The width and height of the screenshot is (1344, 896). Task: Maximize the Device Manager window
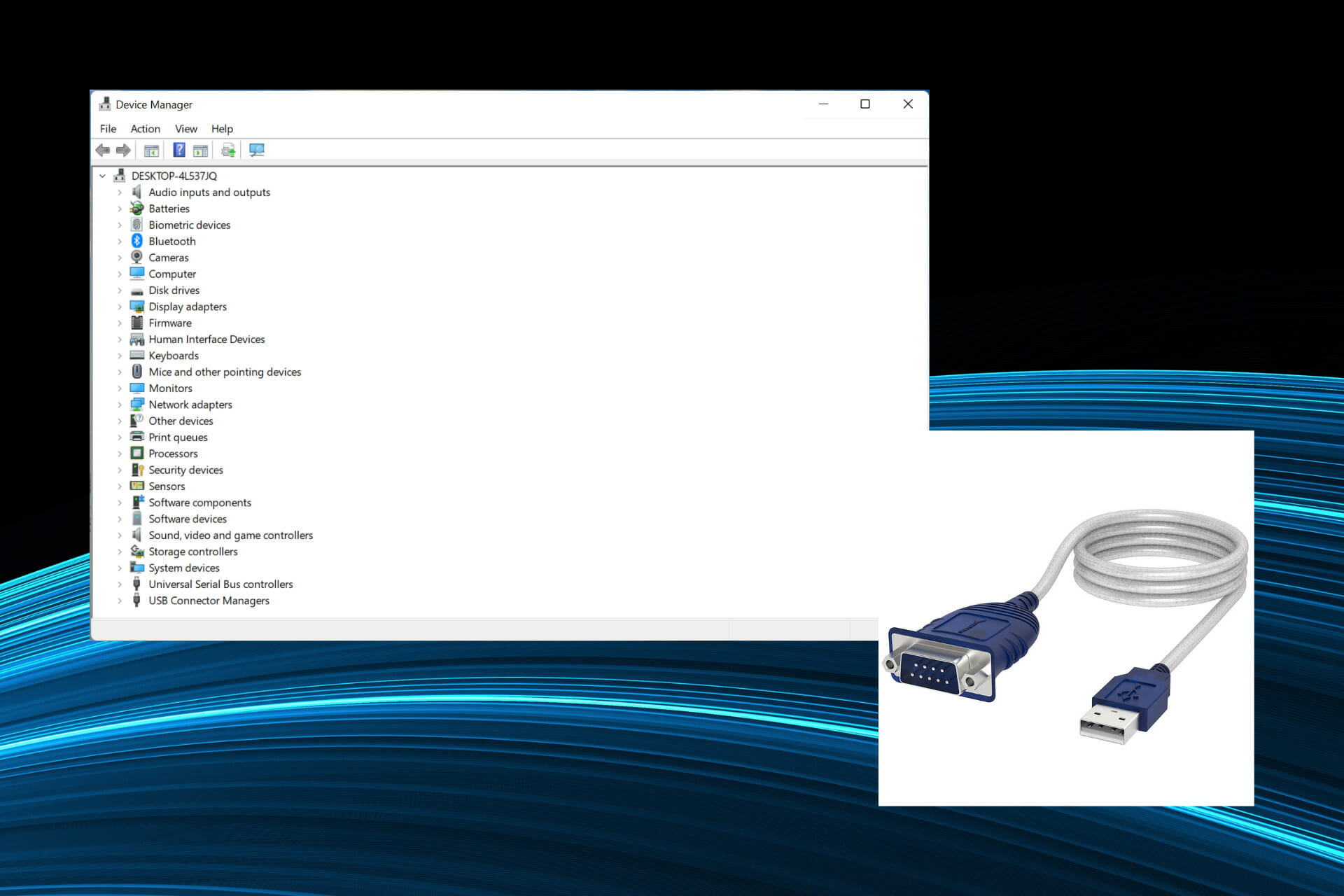[x=865, y=104]
